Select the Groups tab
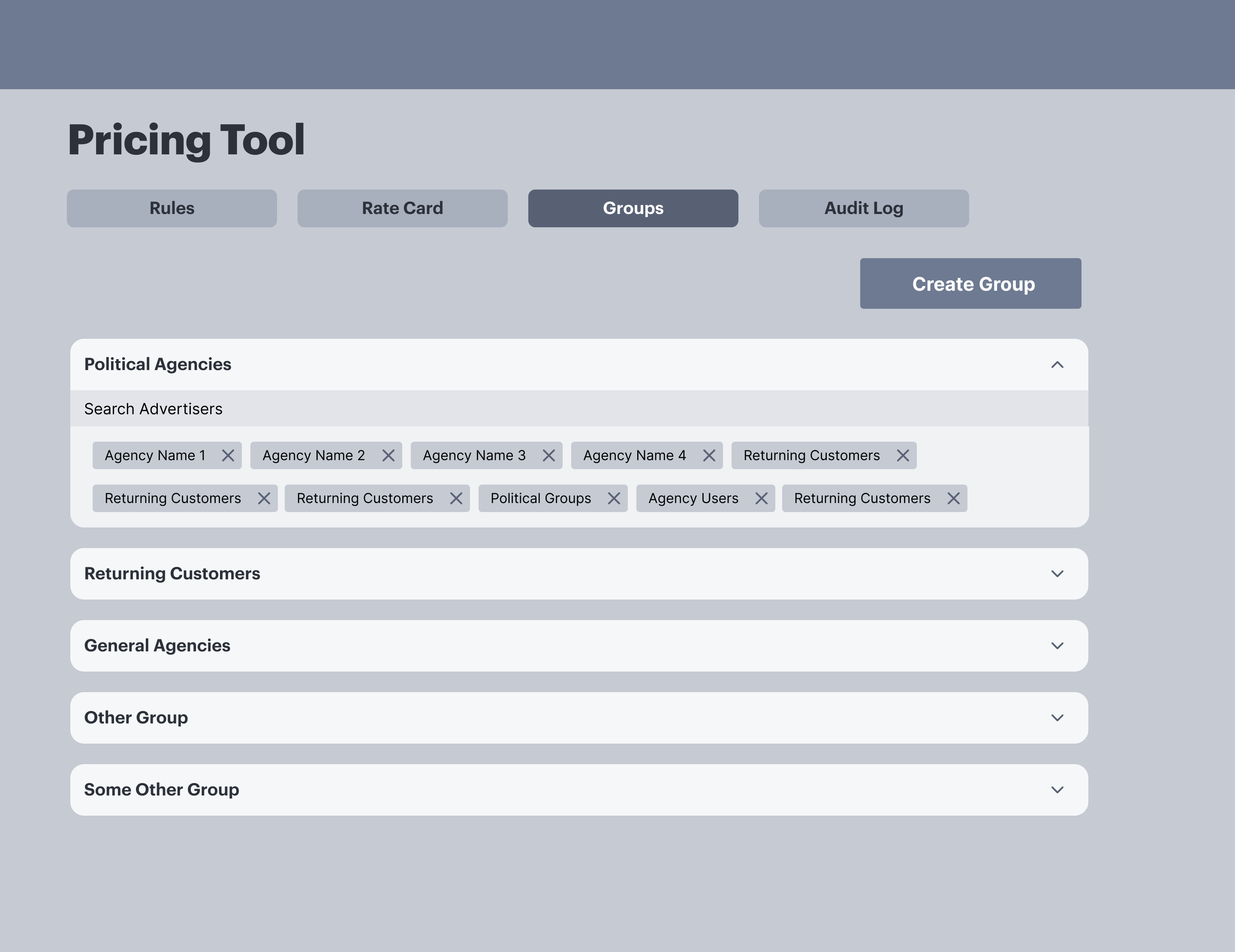This screenshot has width=1235, height=952. point(633,208)
